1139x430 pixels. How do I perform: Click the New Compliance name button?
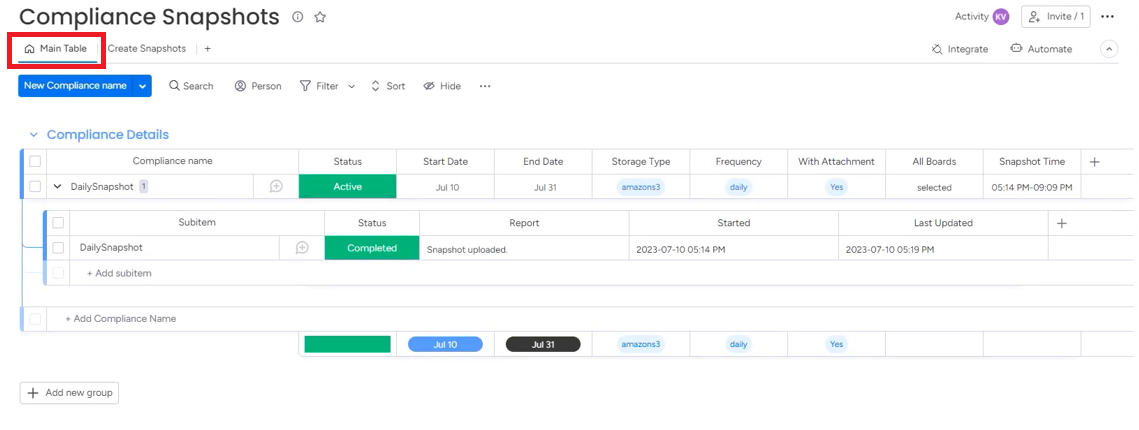[x=76, y=86]
